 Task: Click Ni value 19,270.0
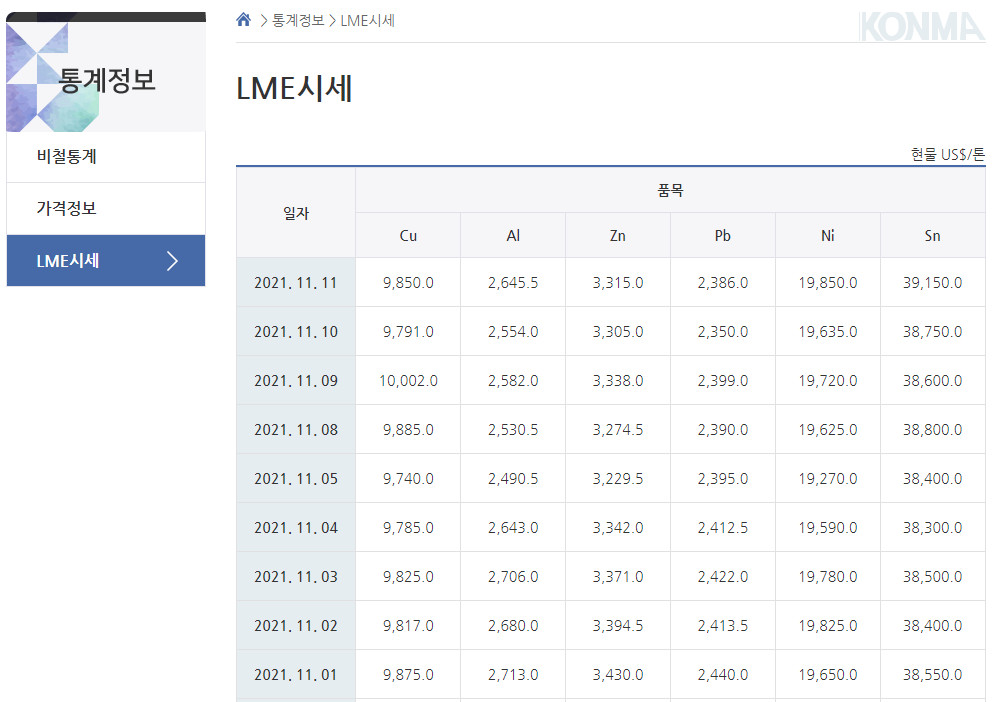pos(827,479)
